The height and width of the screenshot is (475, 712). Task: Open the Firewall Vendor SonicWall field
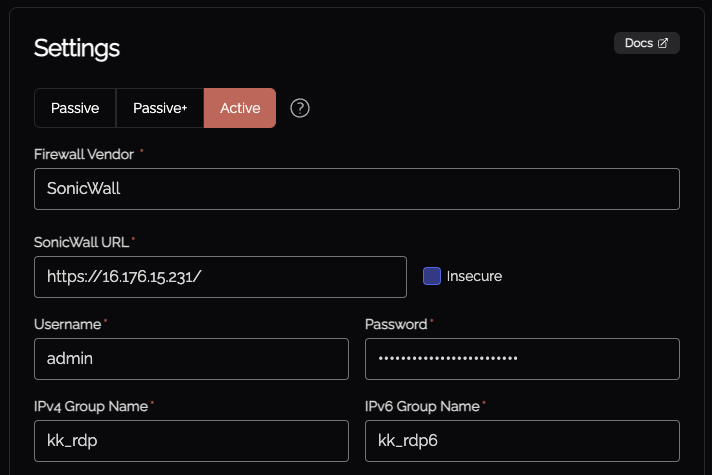tap(356, 189)
